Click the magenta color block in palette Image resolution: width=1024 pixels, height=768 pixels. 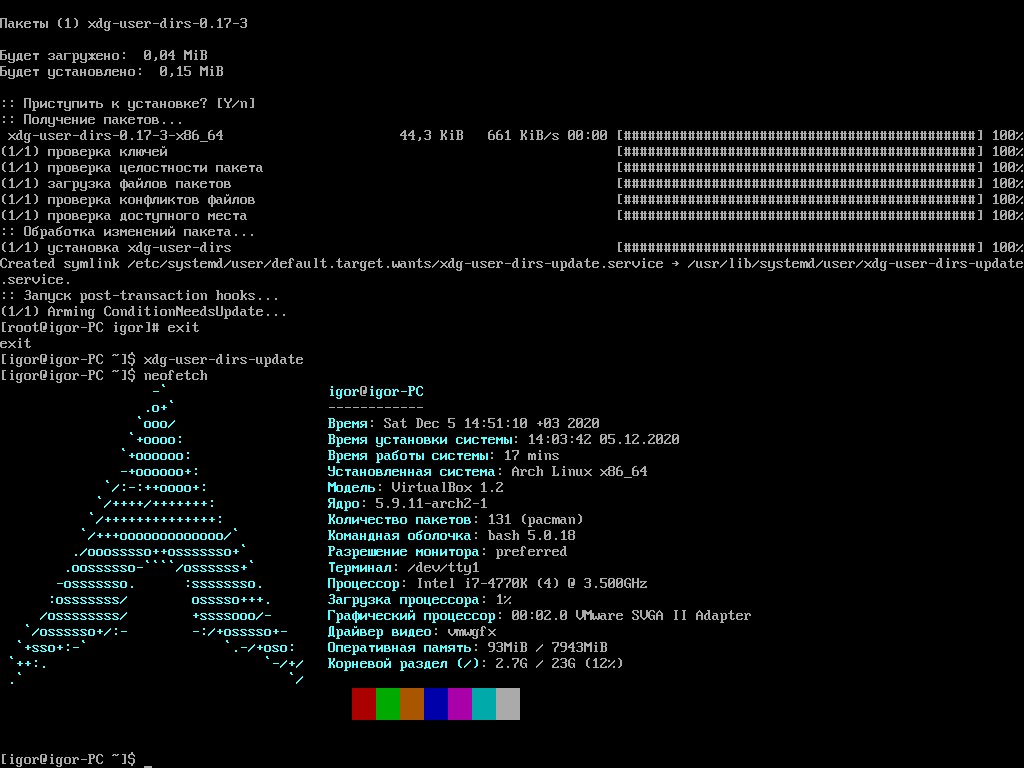pos(460,704)
